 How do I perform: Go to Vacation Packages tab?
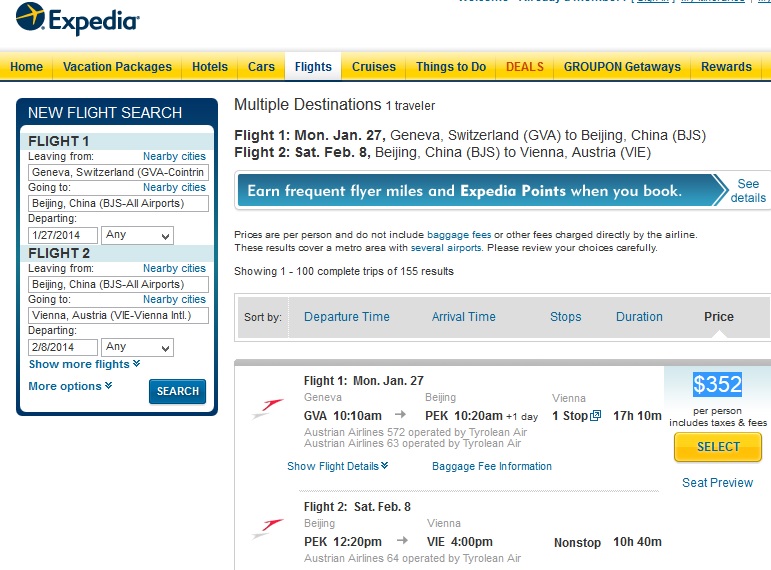[117, 67]
